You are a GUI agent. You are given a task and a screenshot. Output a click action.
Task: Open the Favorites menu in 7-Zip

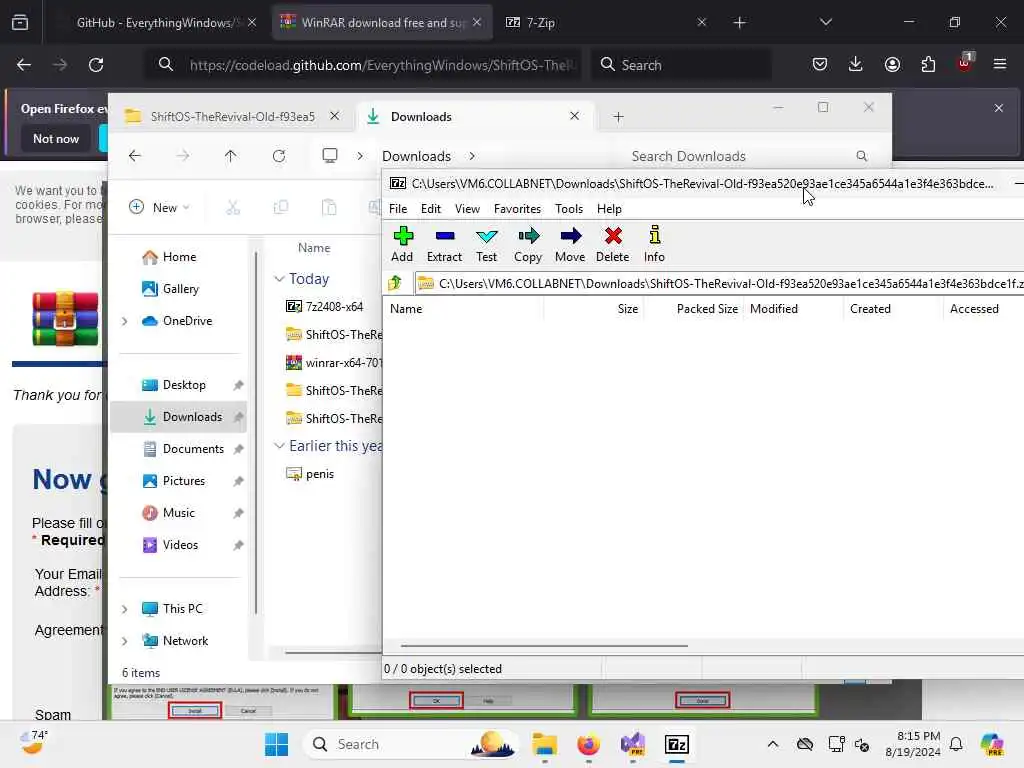point(517,209)
